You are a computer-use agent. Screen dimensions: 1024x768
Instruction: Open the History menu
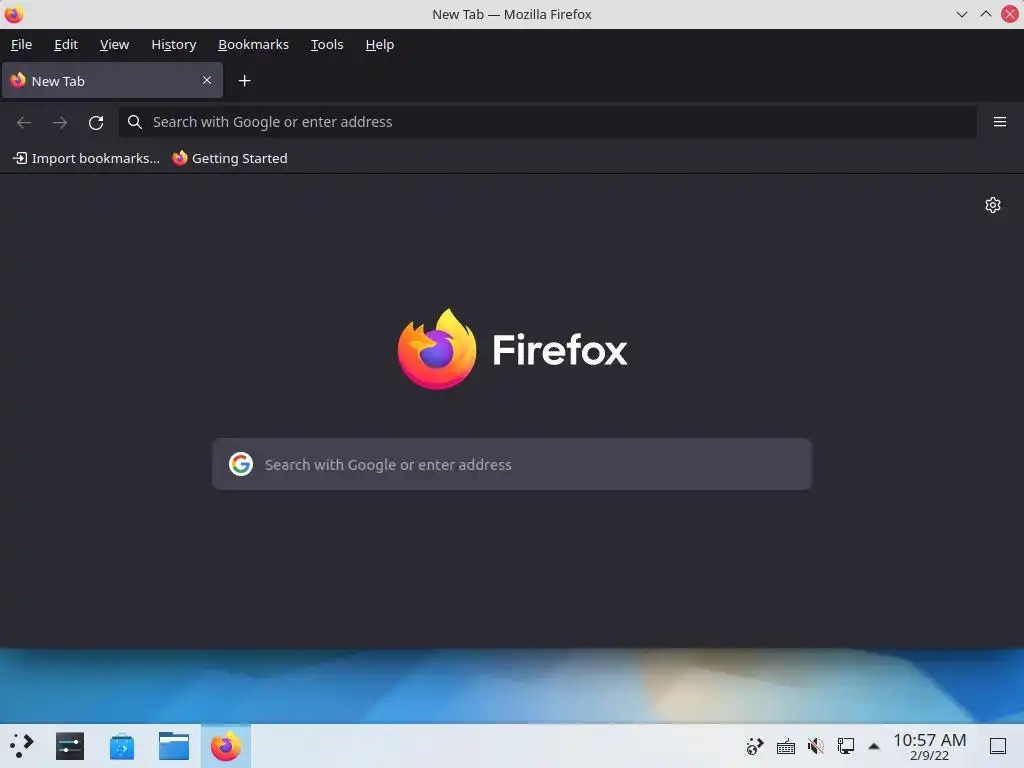(x=174, y=44)
